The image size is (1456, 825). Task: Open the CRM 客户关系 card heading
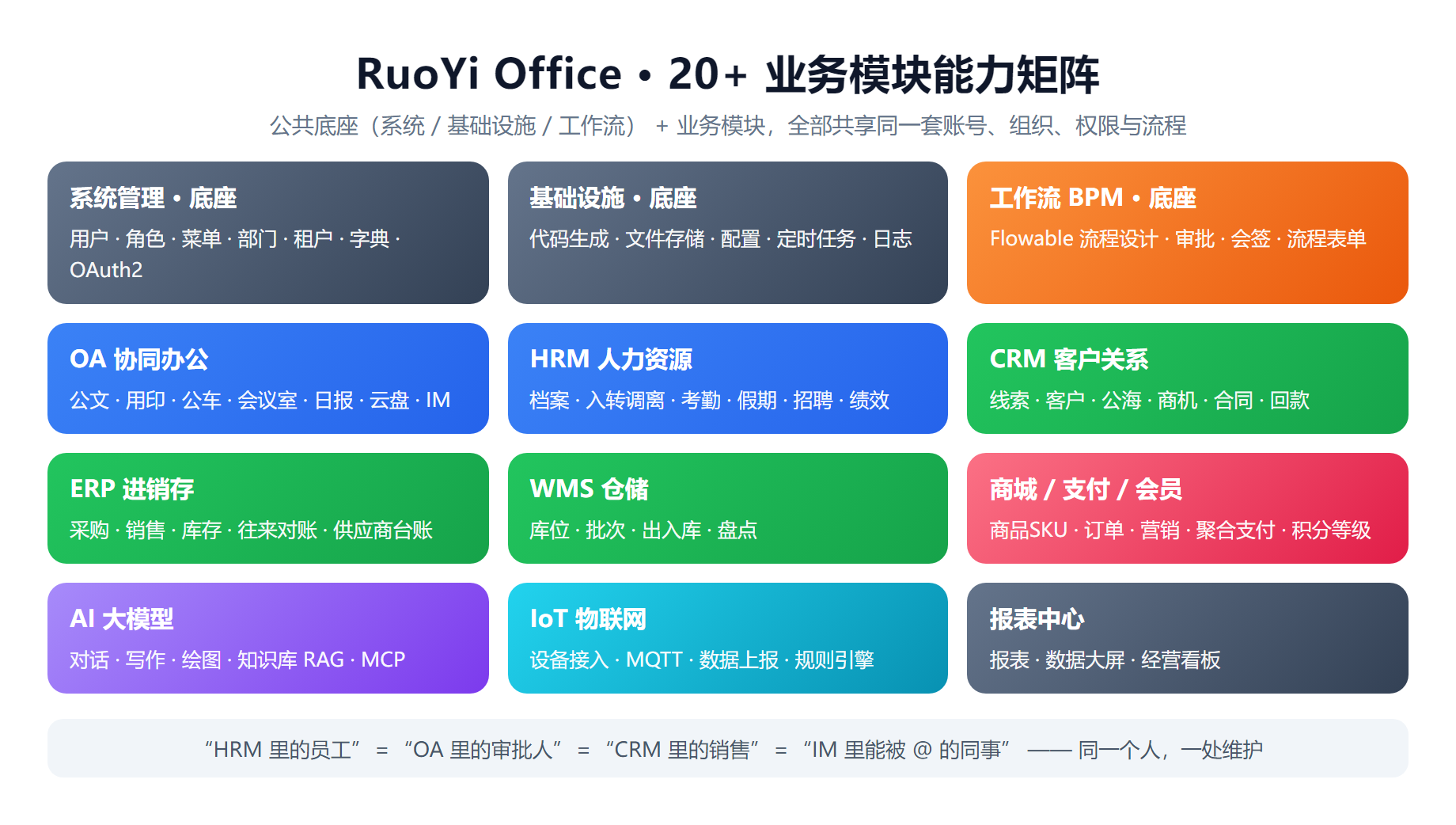point(1068,359)
